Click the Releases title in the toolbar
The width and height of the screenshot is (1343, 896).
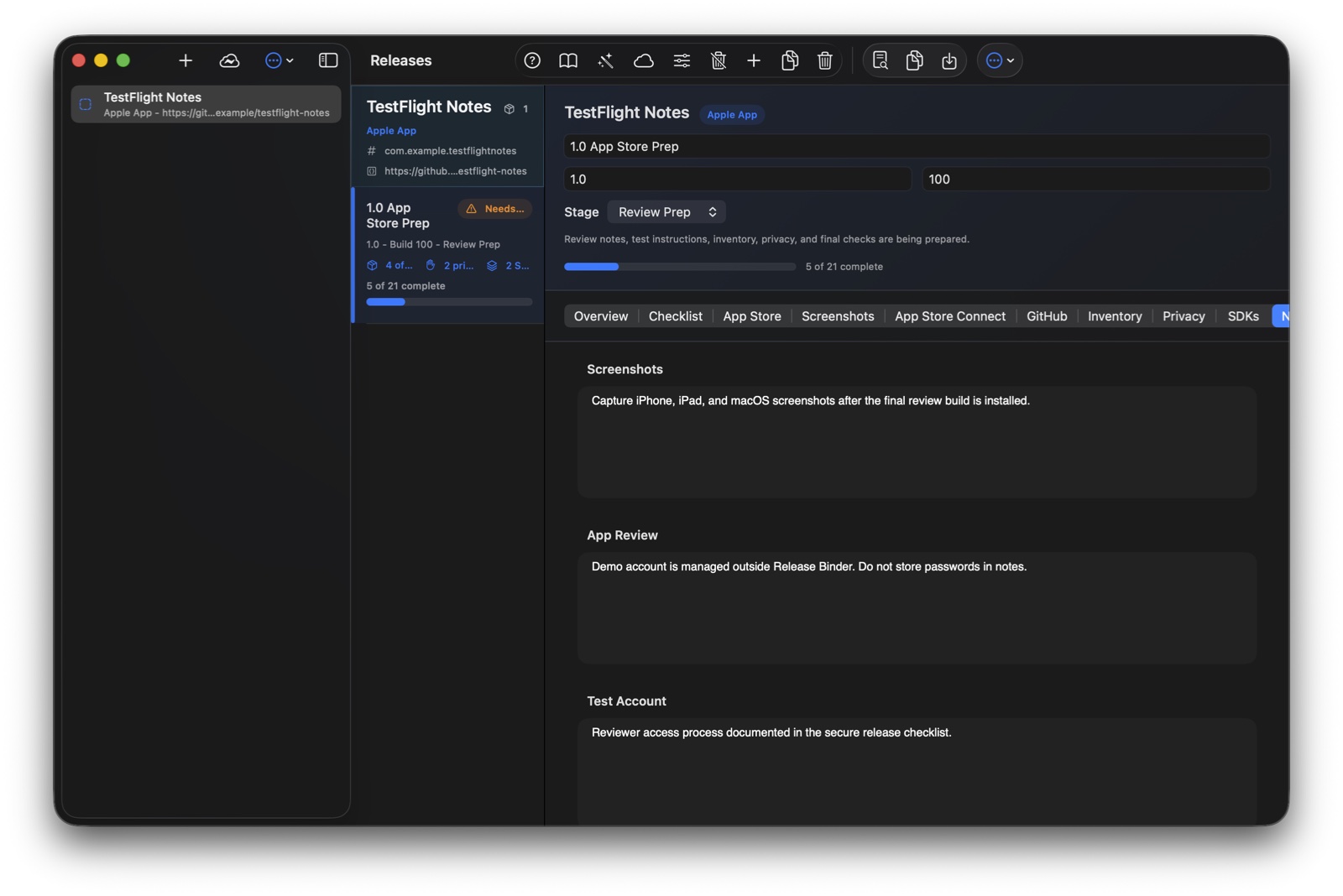(x=400, y=60)
